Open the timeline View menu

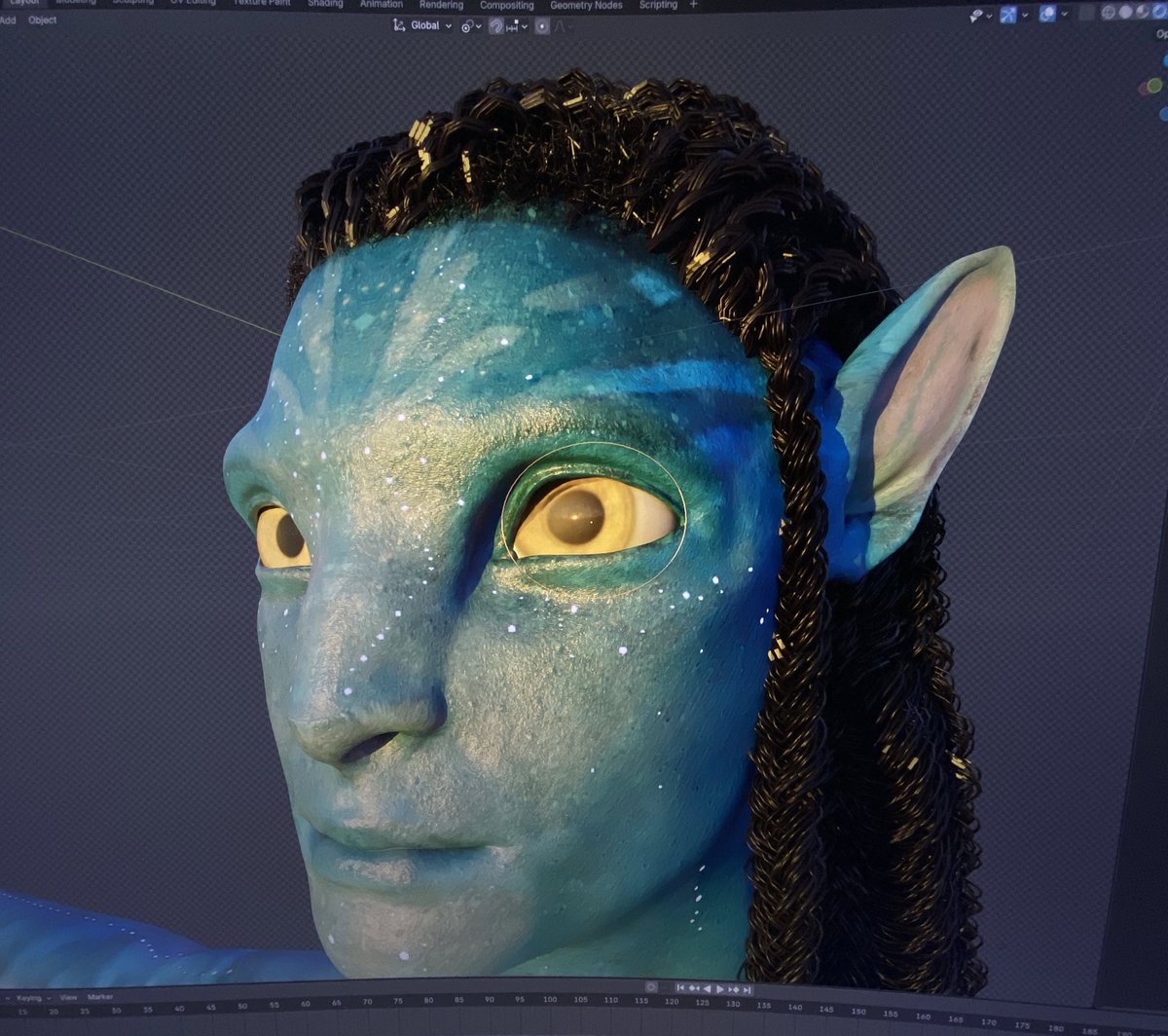(68, 998)
